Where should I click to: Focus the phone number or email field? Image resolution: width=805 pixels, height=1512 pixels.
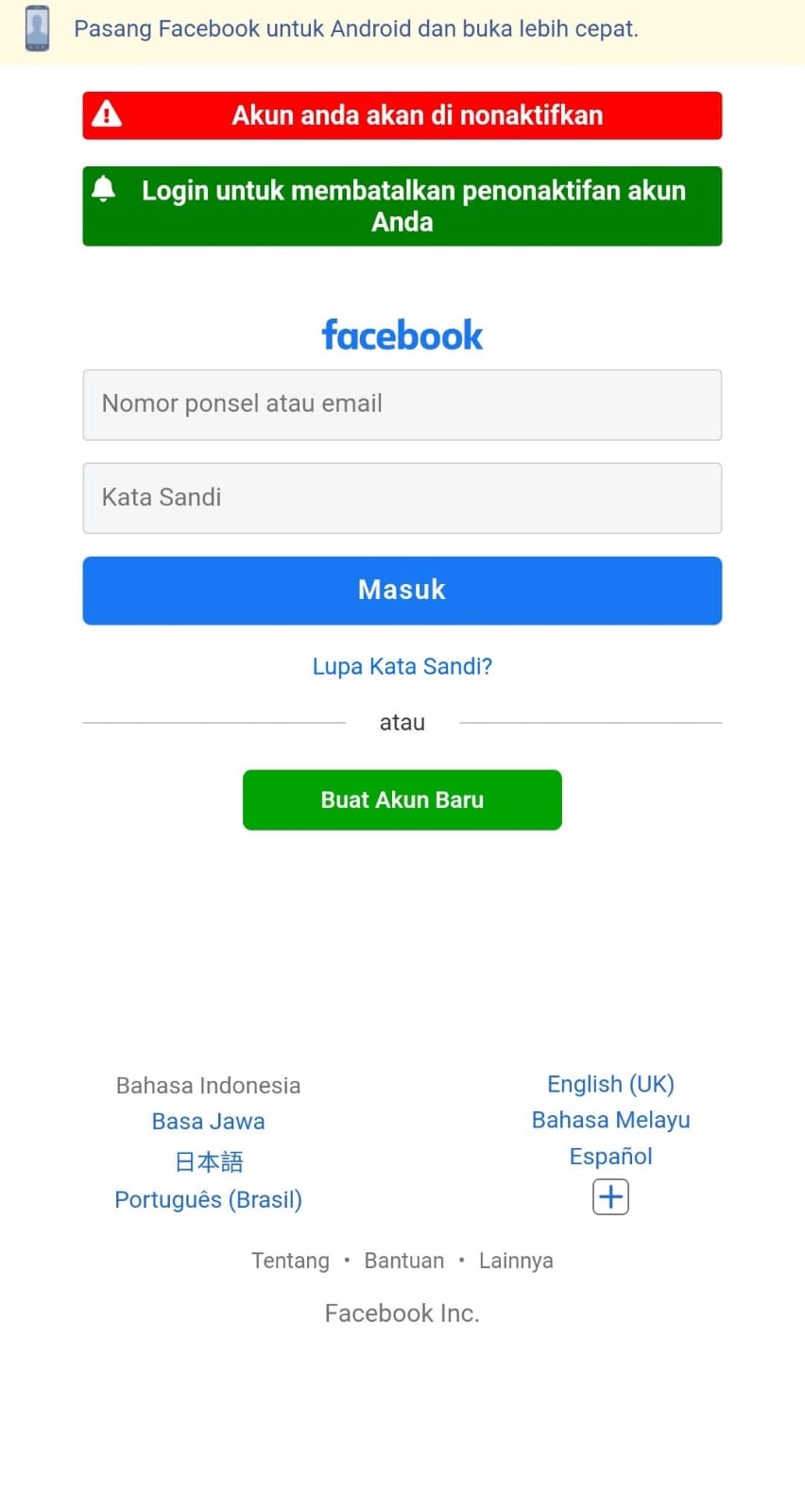click(402, 404)
